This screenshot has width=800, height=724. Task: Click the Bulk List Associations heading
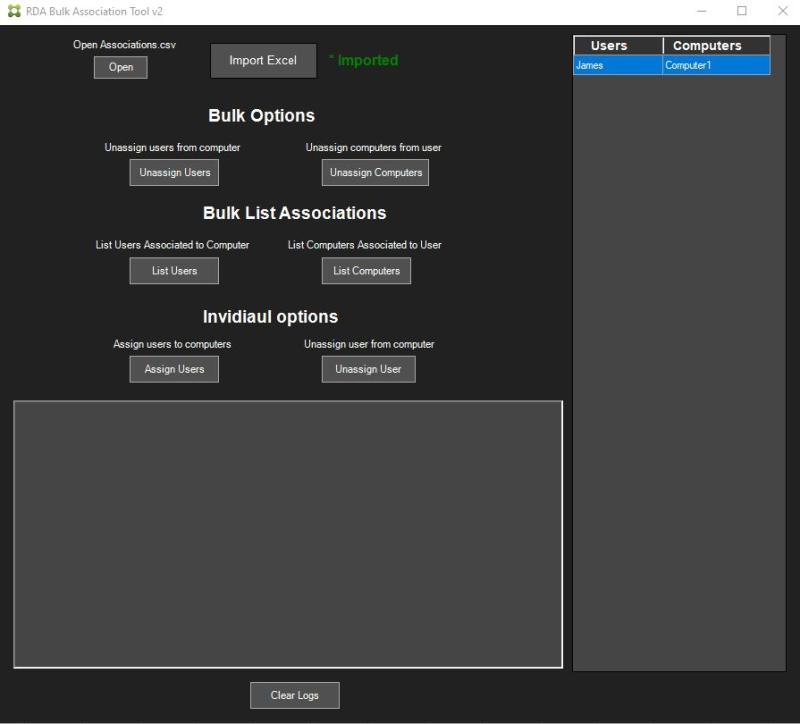point(294,213)
